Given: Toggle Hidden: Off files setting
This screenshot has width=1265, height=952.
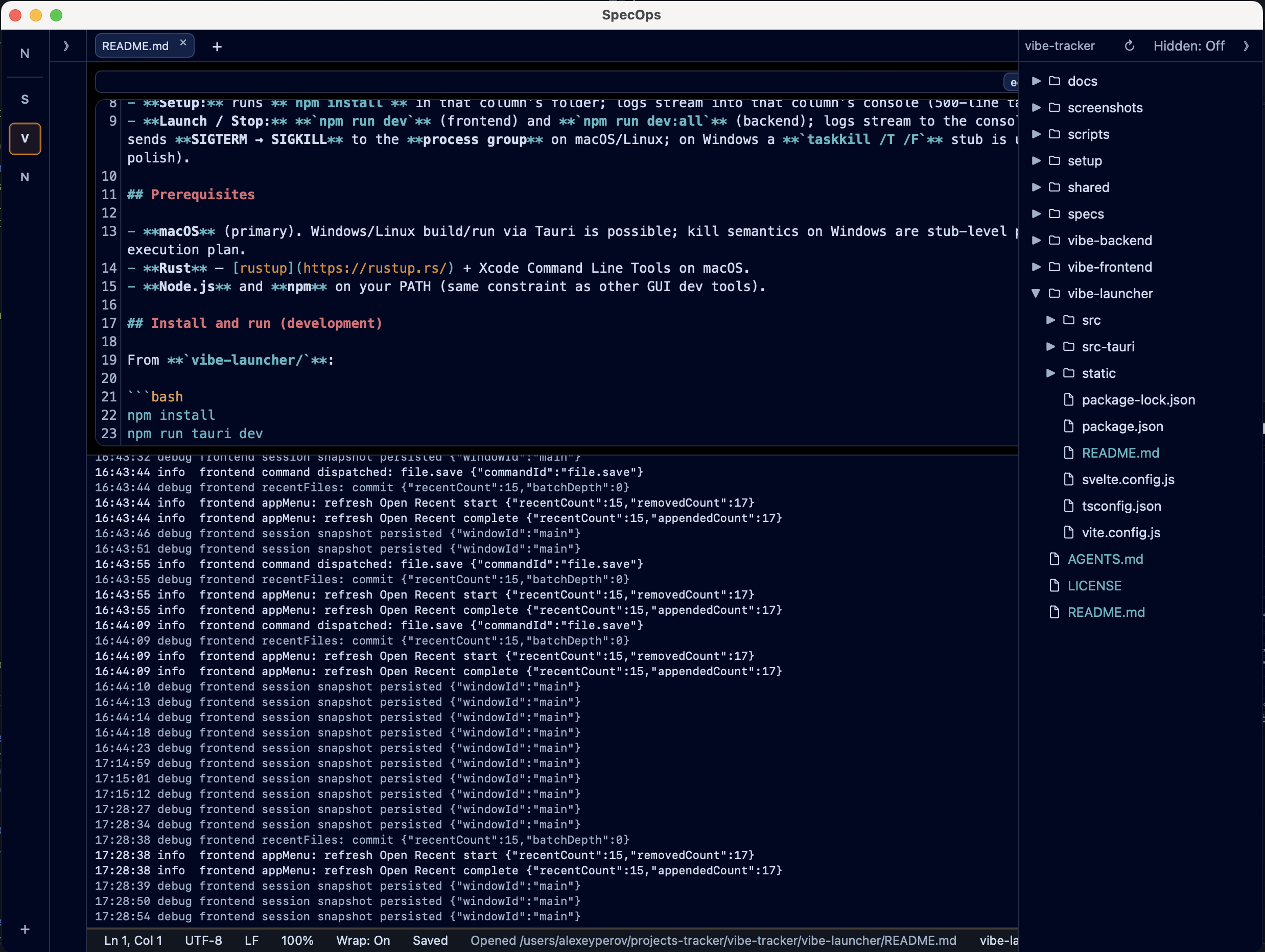Looking at the screenshot, I should (1188, 46).
